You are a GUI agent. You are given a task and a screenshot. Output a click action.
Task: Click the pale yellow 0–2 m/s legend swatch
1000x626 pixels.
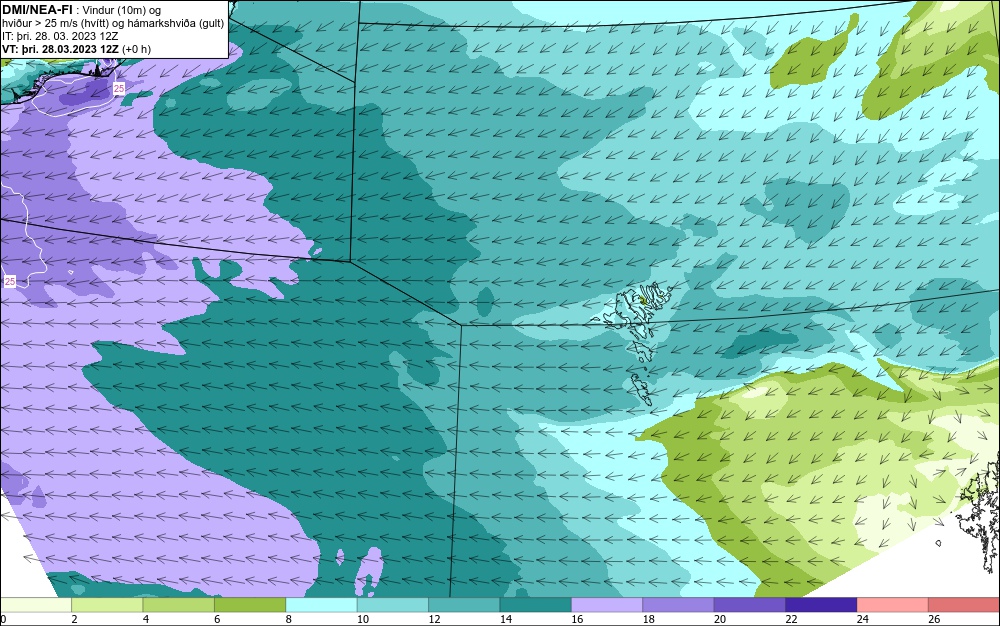(36, 605)
